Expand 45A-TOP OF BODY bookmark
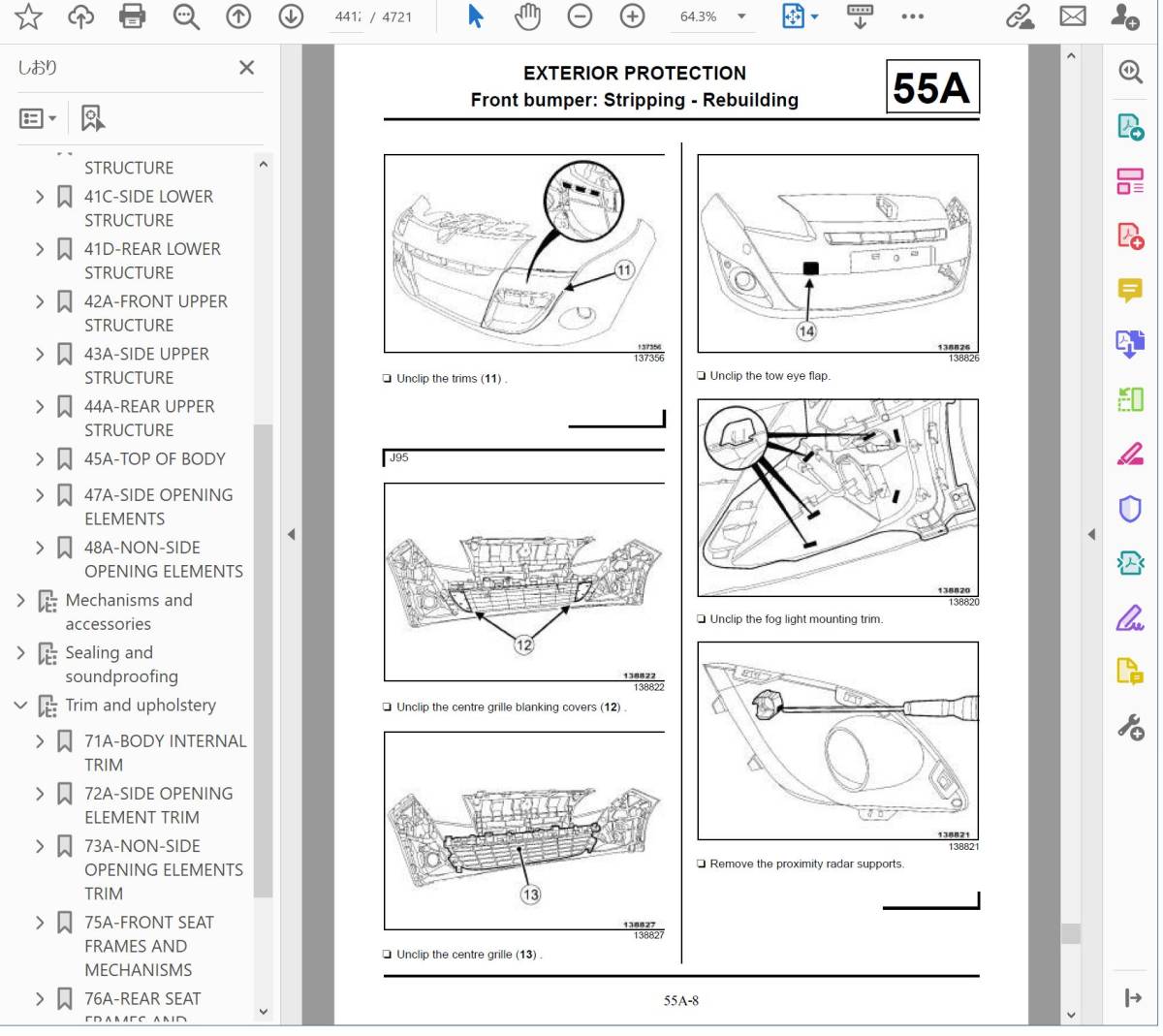 point(40,458)
